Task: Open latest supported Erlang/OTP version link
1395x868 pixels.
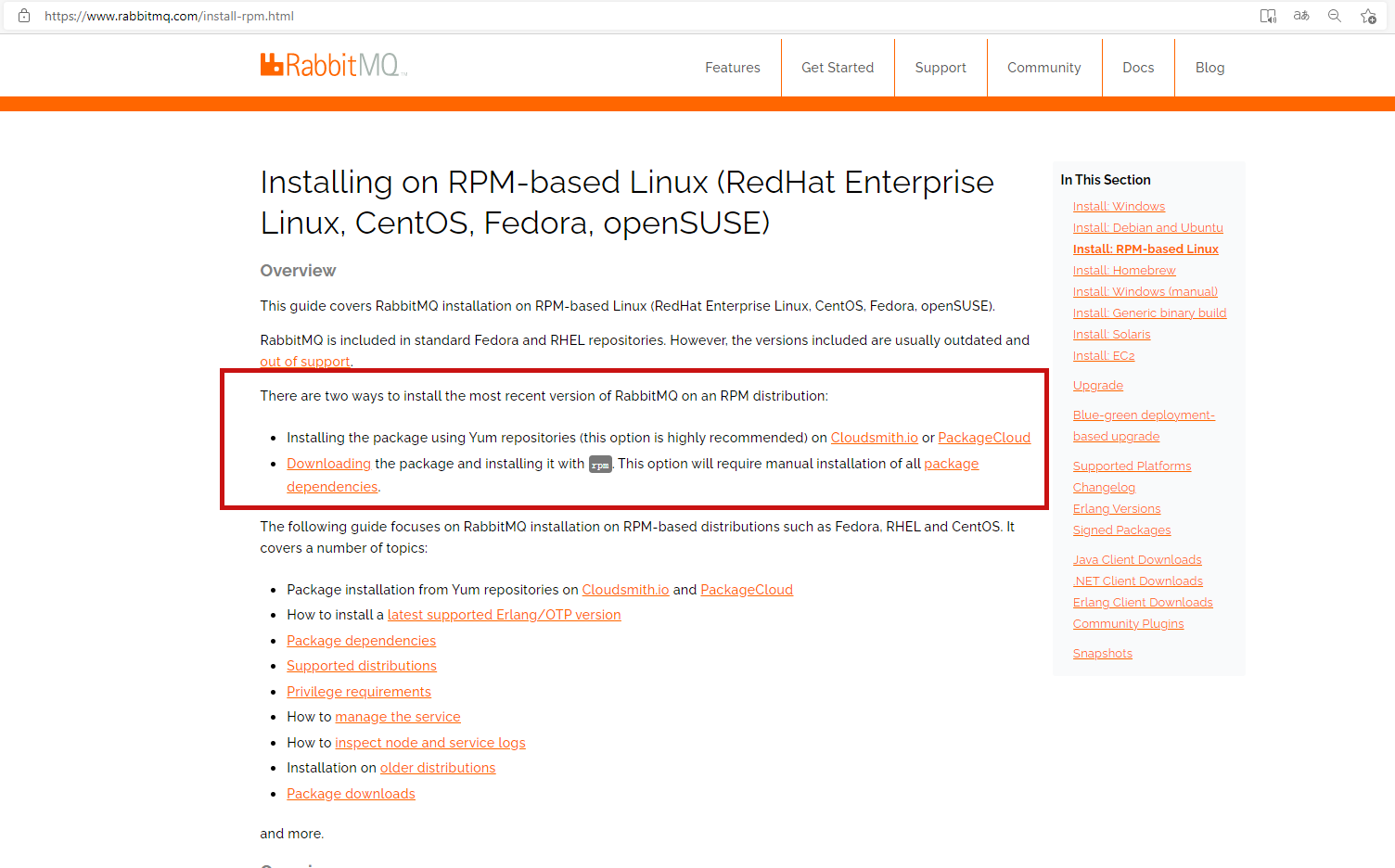Action: pos(504,615)
